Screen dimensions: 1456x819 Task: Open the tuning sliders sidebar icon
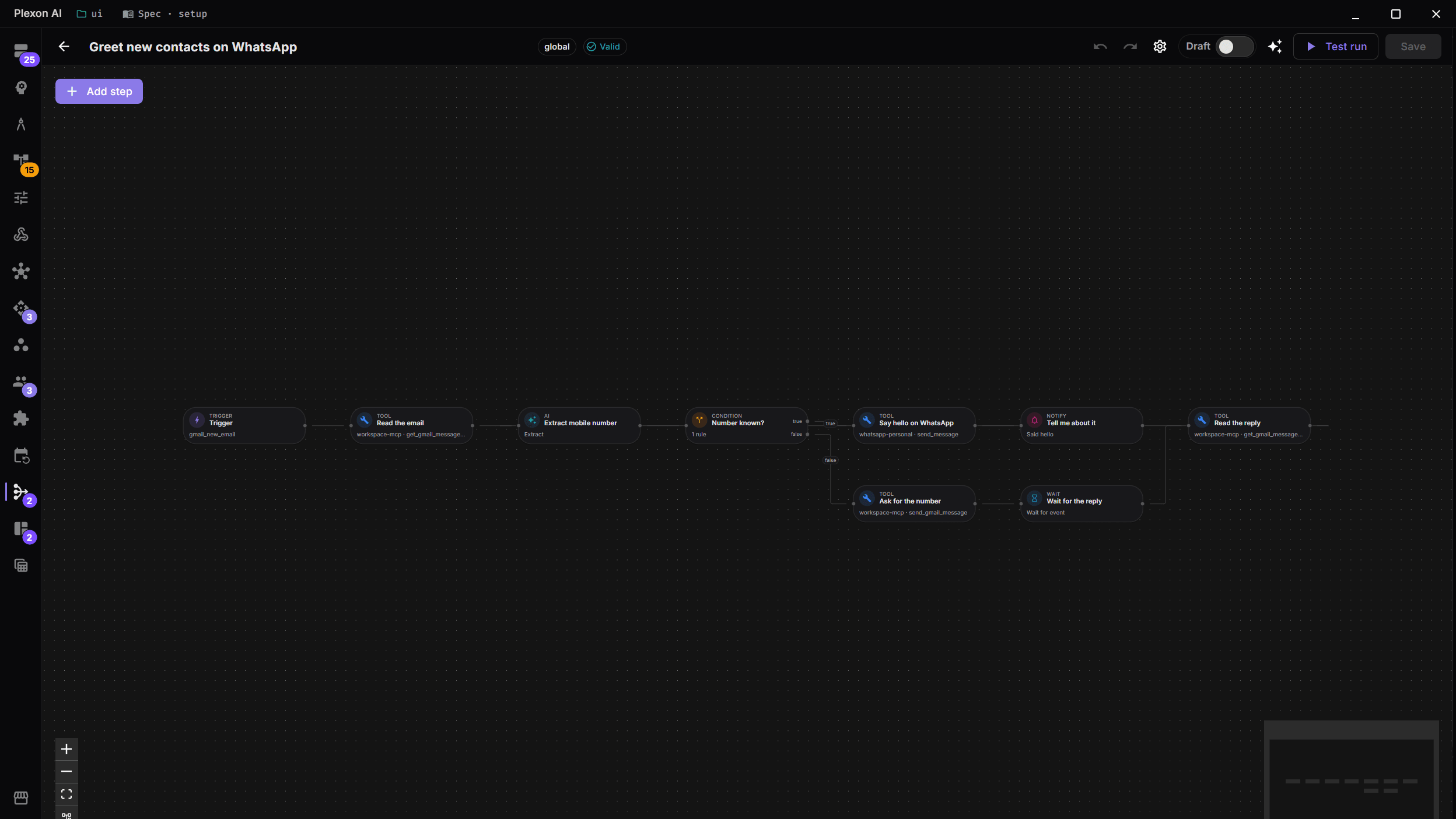tap(21, 198)
